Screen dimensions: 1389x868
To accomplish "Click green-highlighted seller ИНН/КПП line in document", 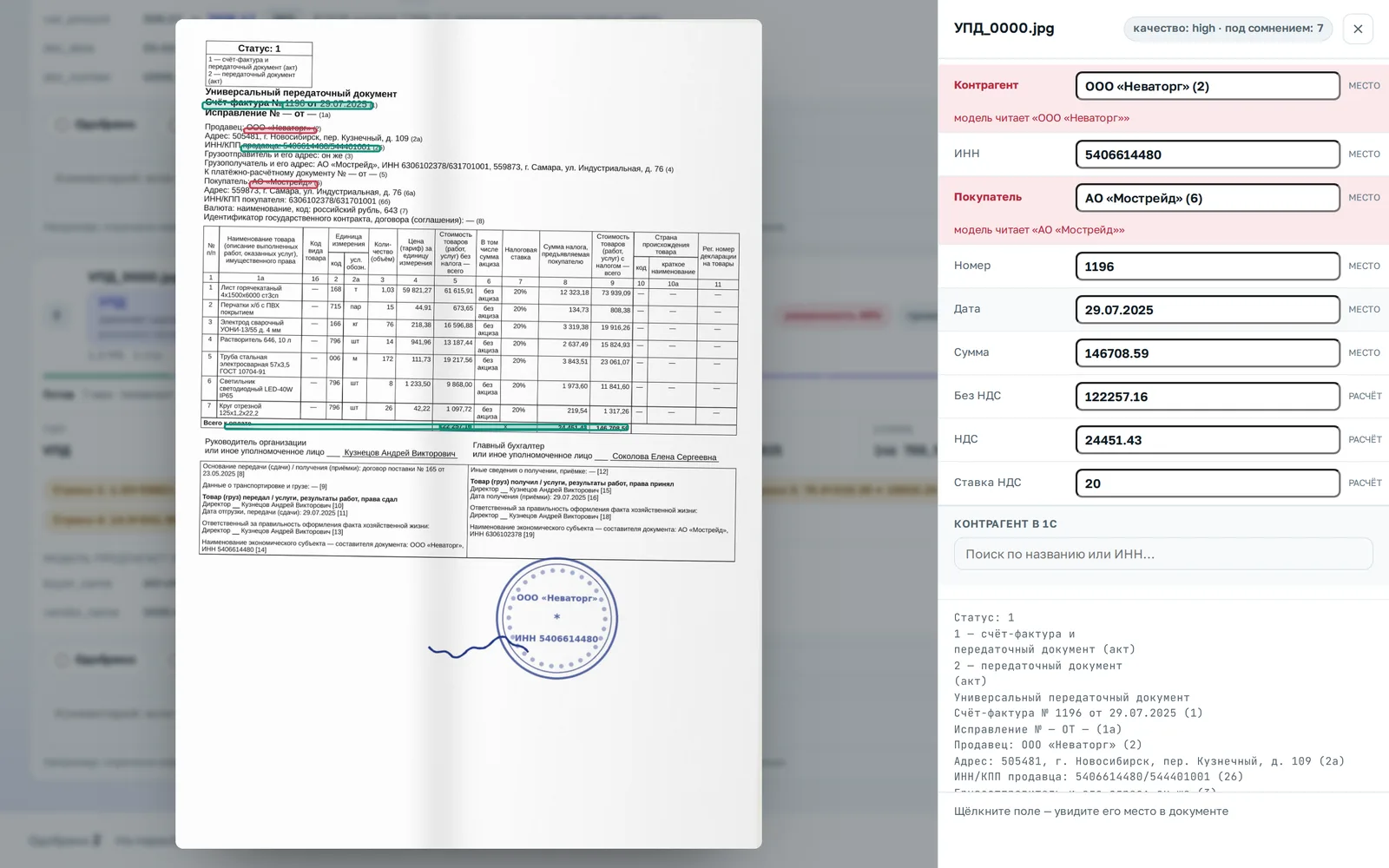I will (x=312, y=147).
